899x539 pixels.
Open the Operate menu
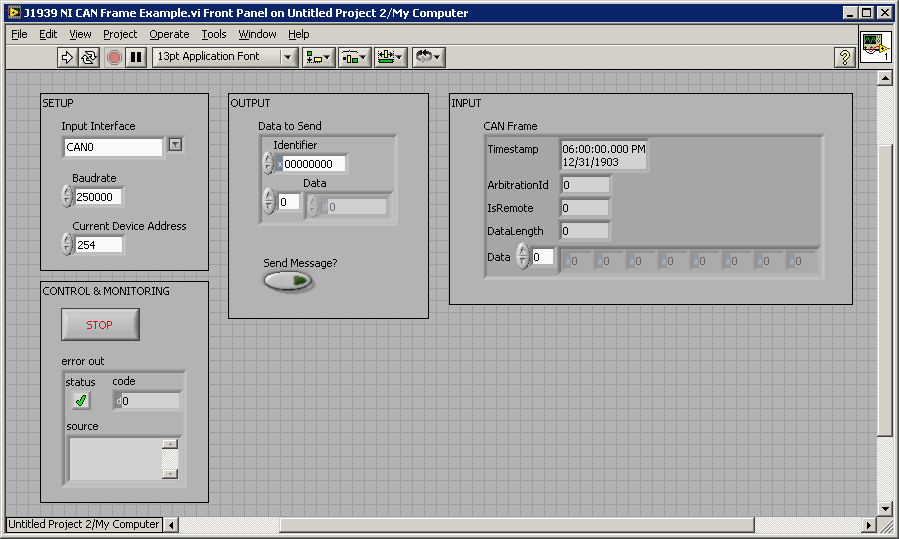click(169, 34)
